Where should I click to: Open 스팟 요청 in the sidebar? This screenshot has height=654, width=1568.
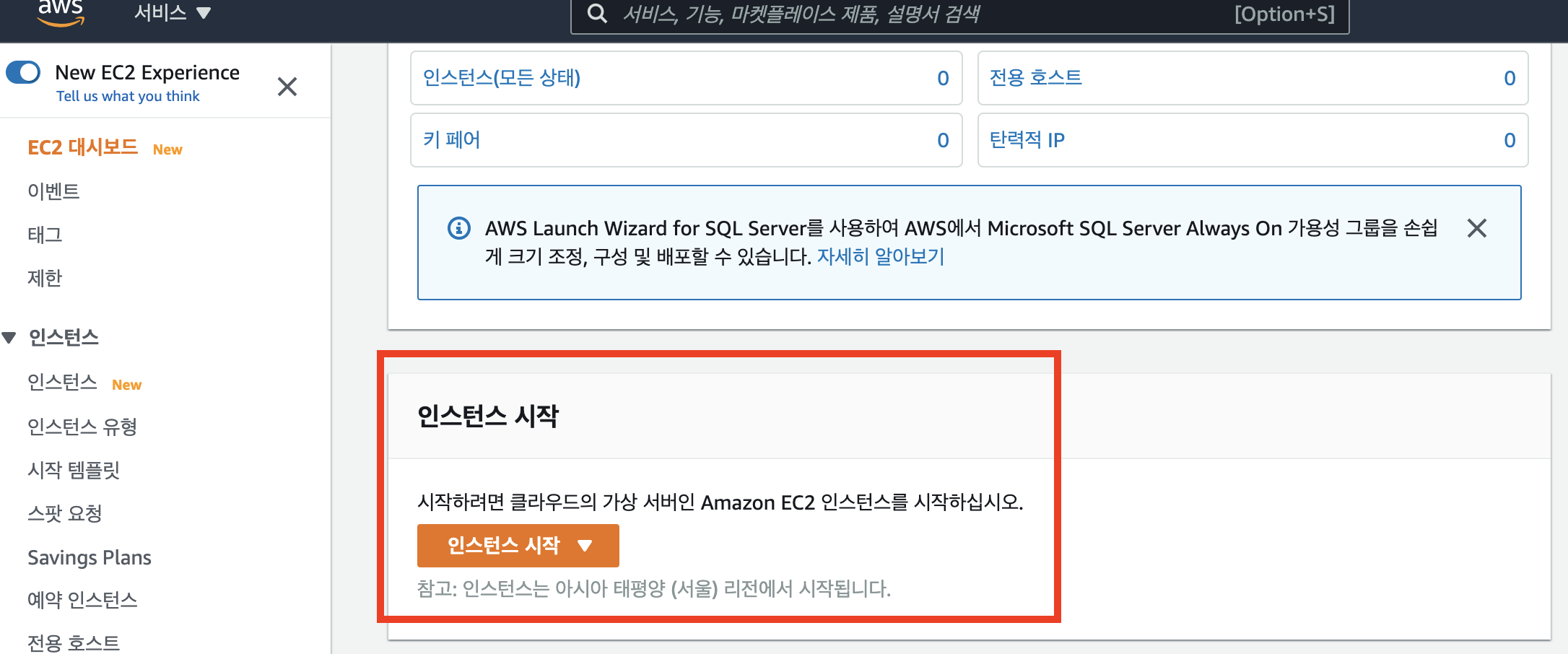65,513
